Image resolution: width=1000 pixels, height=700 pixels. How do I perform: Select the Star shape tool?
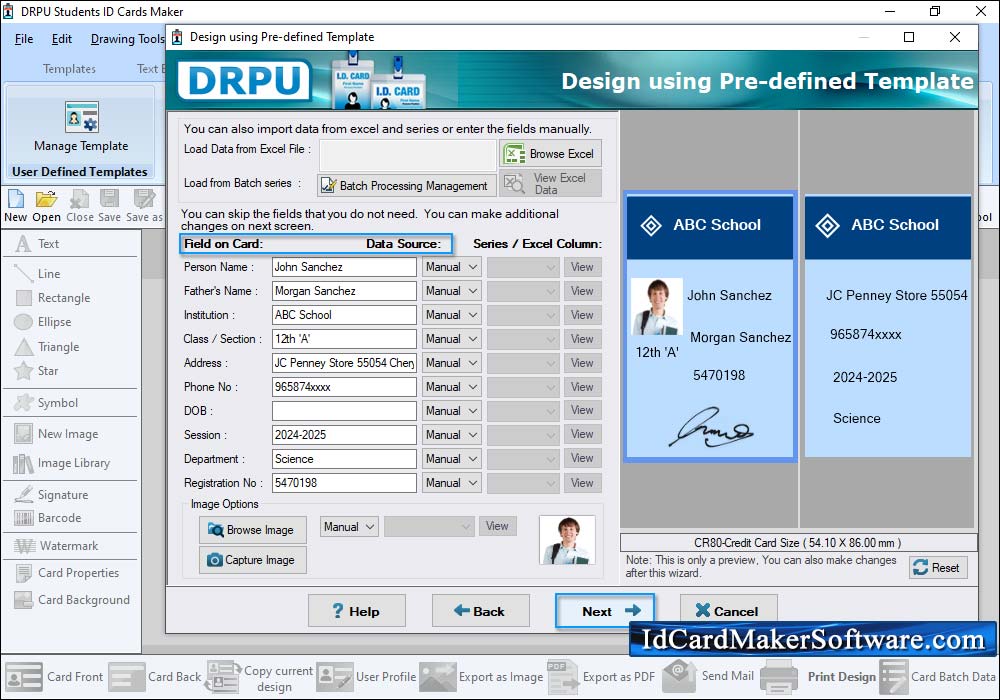[x=36, y=371]
